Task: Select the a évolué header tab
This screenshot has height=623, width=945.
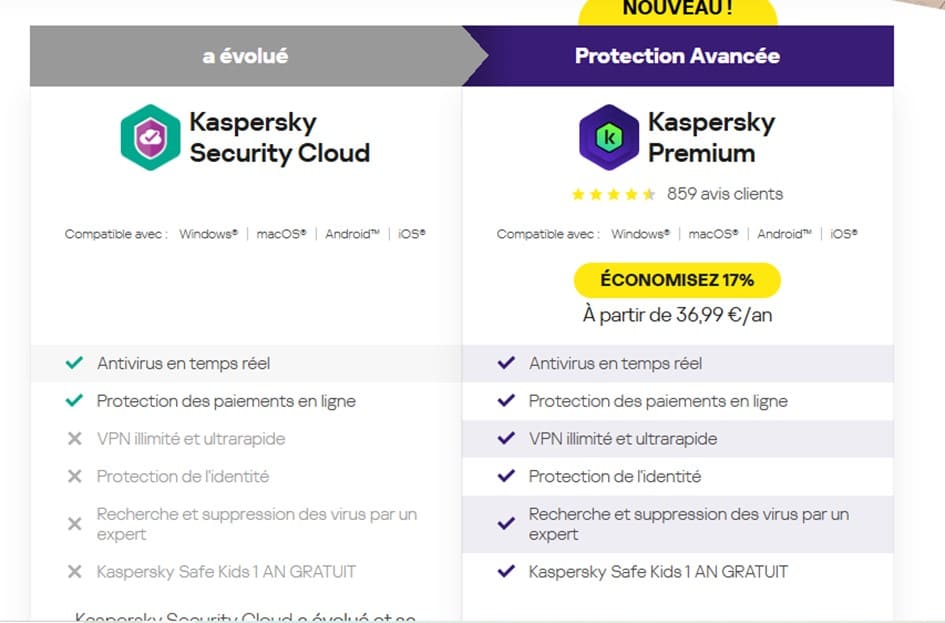Action: point(245,56)
